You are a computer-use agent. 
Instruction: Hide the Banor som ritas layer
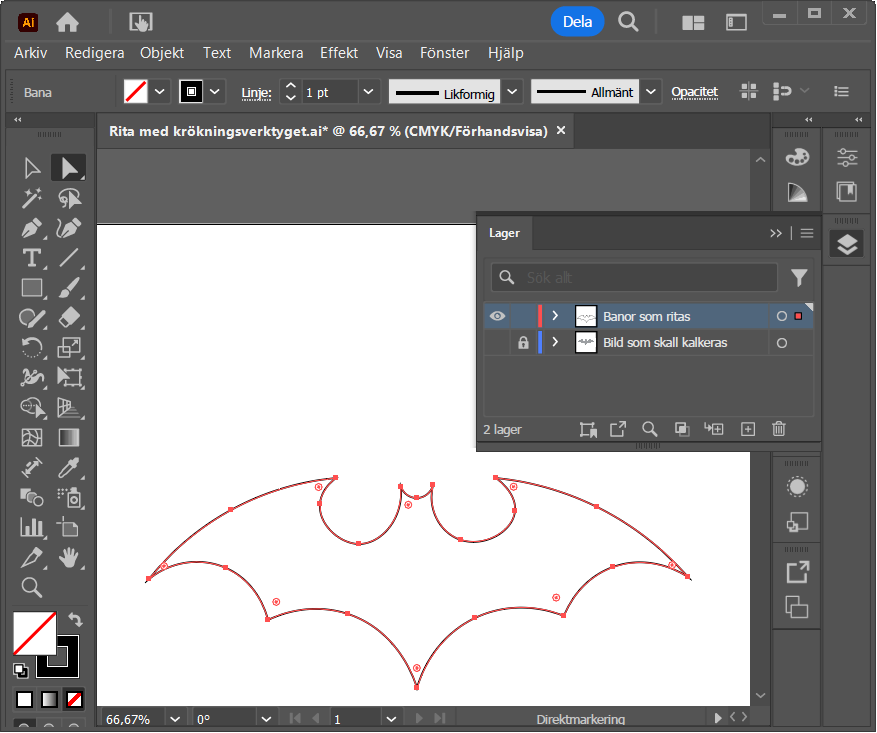[x=497, y=317]
